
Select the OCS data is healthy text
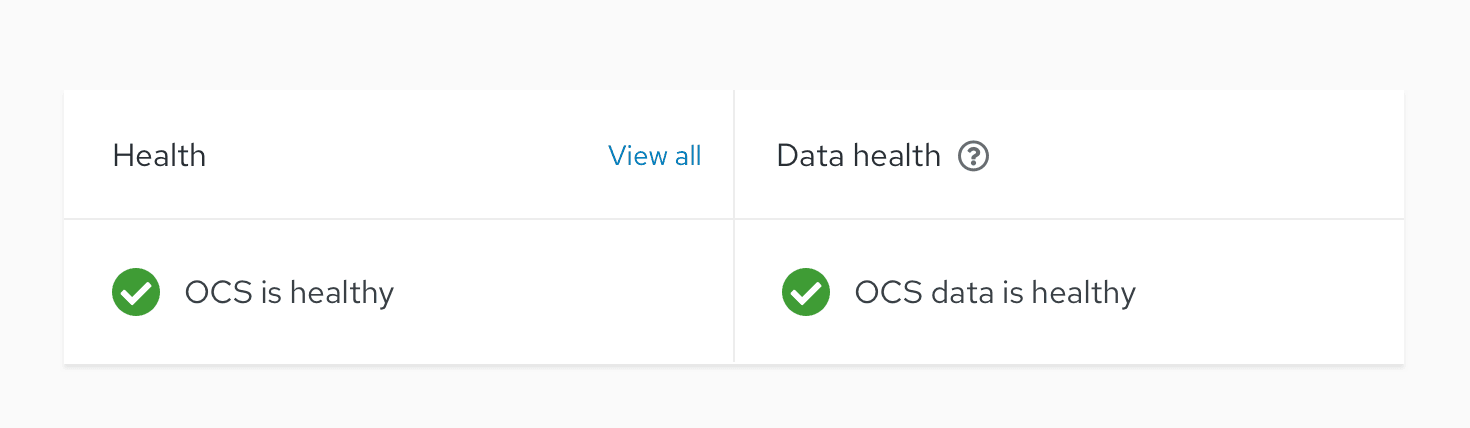pos(995,293)
